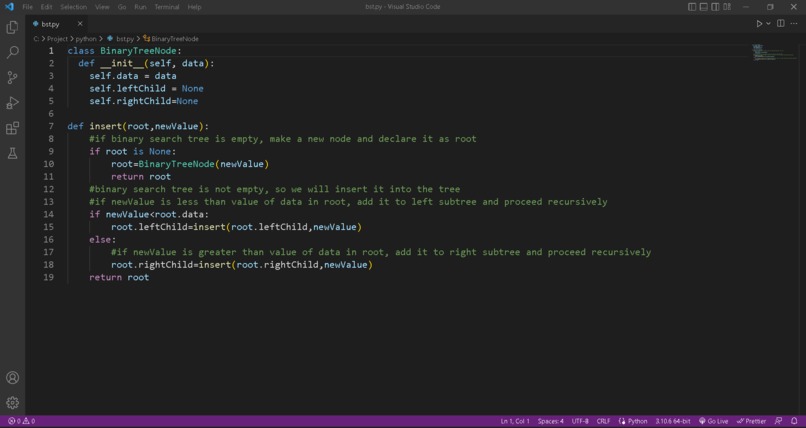
Task: Open the Accounts menu icon
Action: [x=12, y=378]
